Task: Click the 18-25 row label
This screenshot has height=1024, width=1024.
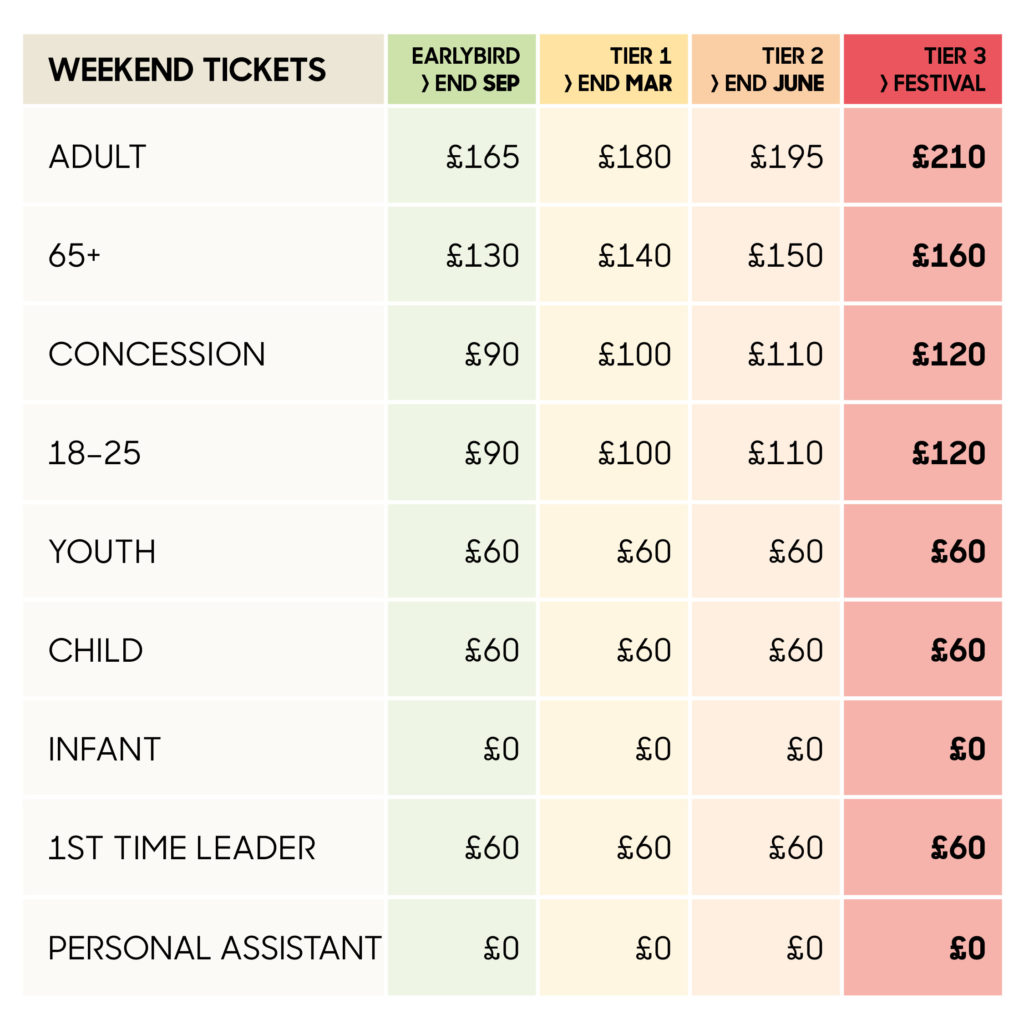Action: coord(95,453)
